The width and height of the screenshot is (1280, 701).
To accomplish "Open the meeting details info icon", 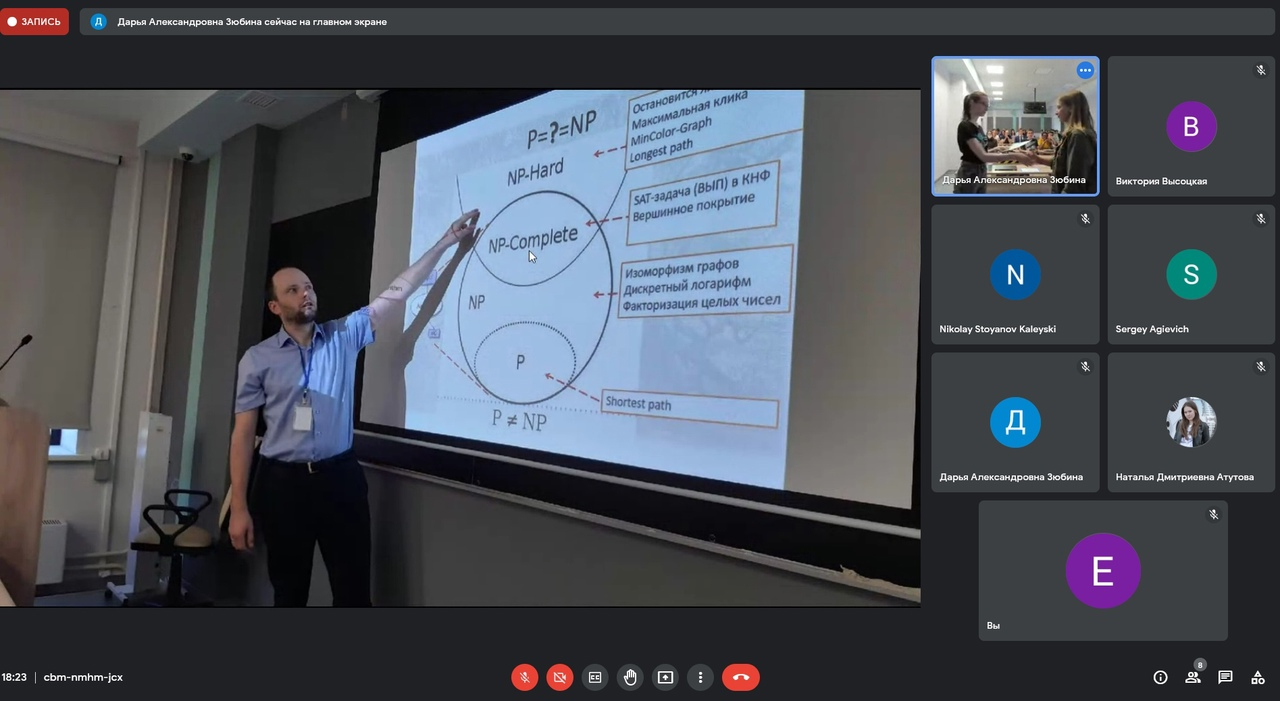I will point(1160,677).
